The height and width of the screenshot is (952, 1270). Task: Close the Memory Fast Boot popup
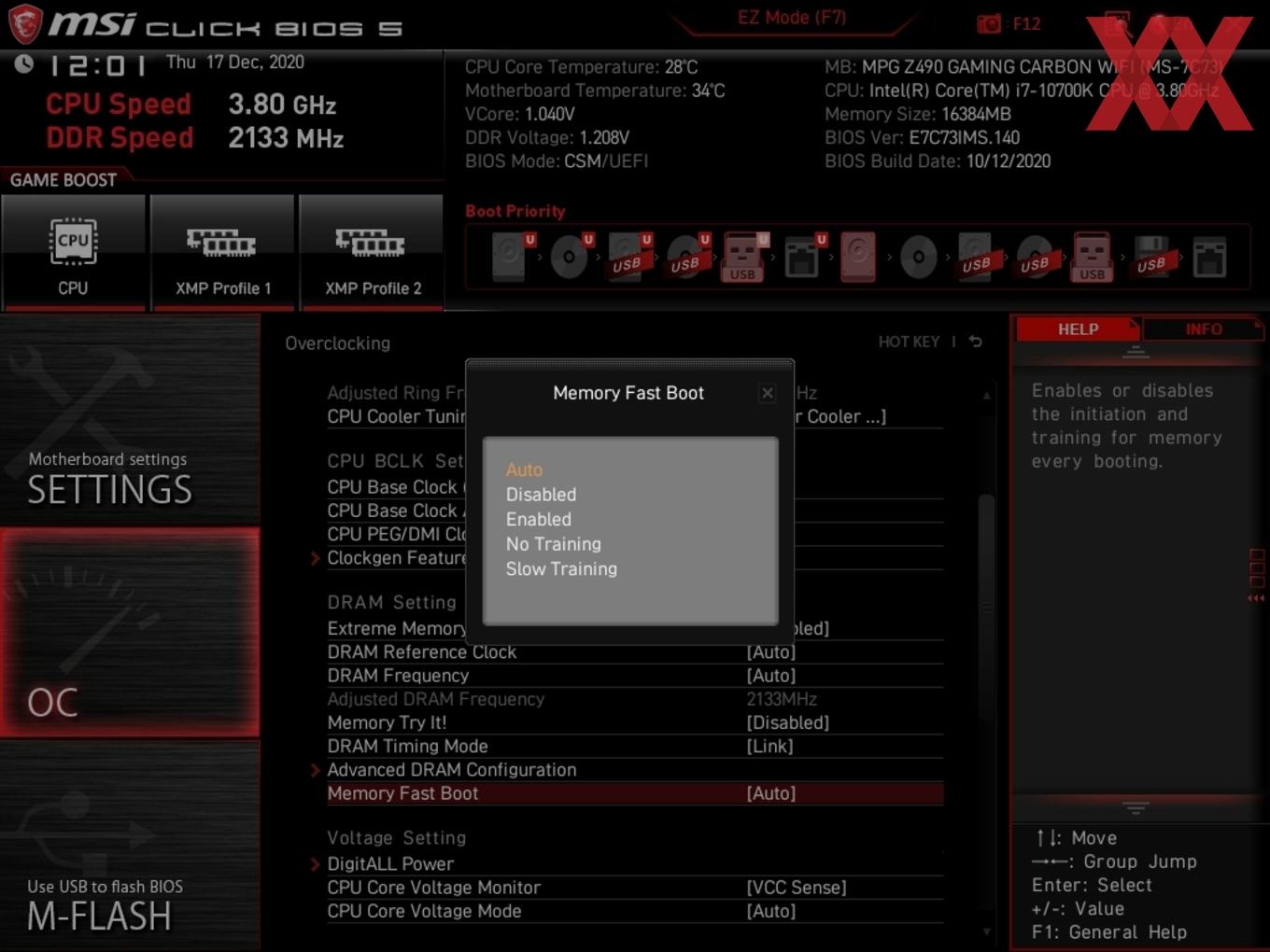click(767, 393)
